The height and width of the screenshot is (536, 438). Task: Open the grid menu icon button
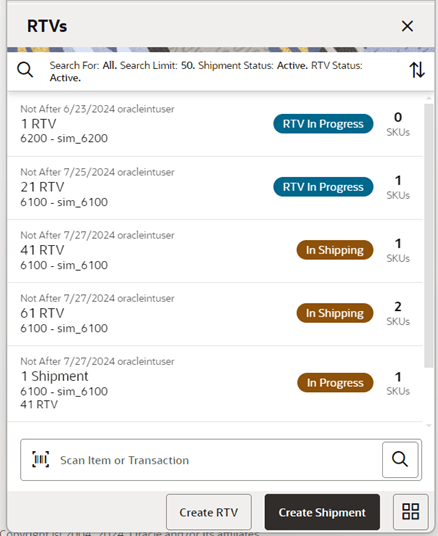(x=410, y=511)
